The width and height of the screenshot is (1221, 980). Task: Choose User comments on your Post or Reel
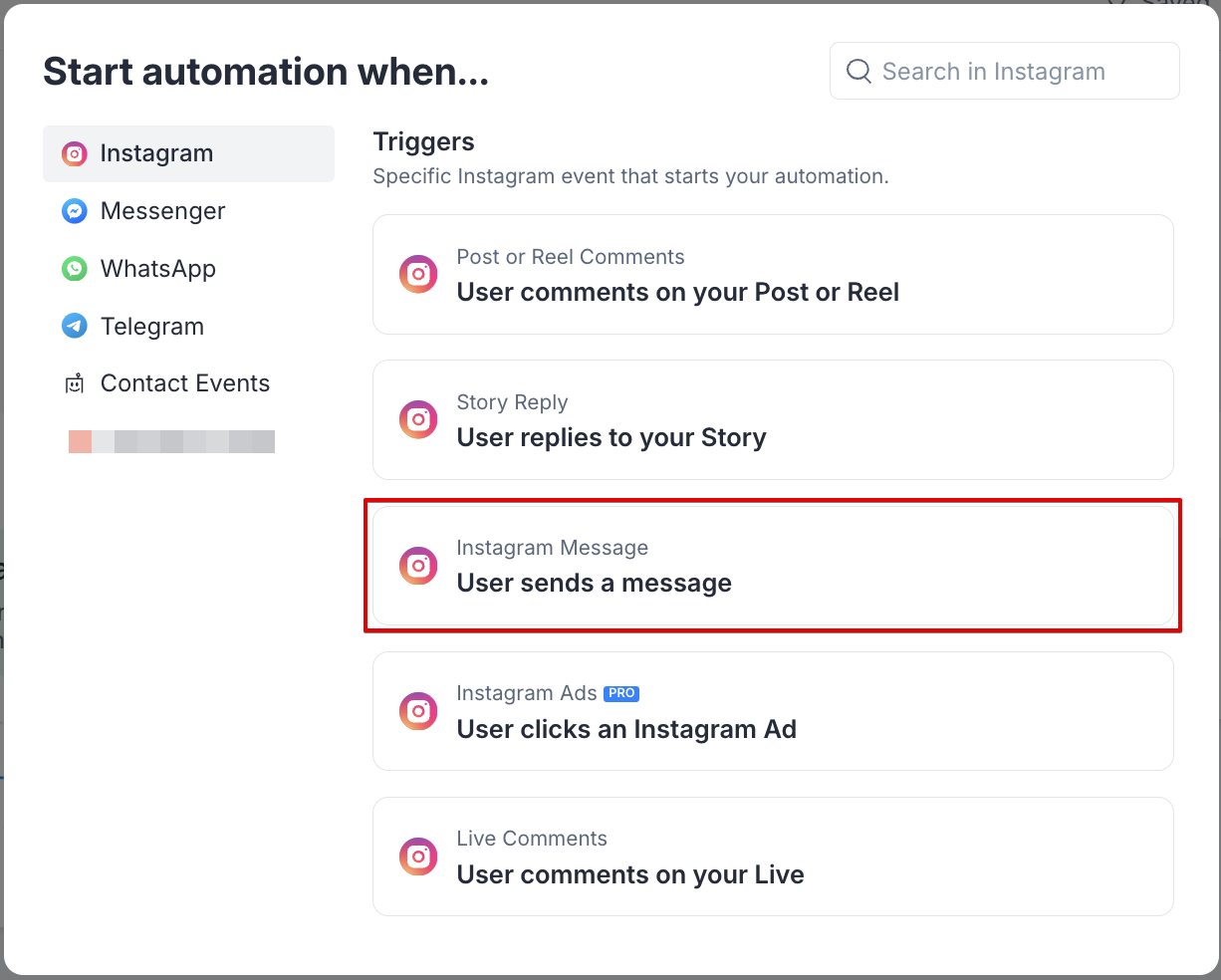pyautogui.click(x=773, y=275)
